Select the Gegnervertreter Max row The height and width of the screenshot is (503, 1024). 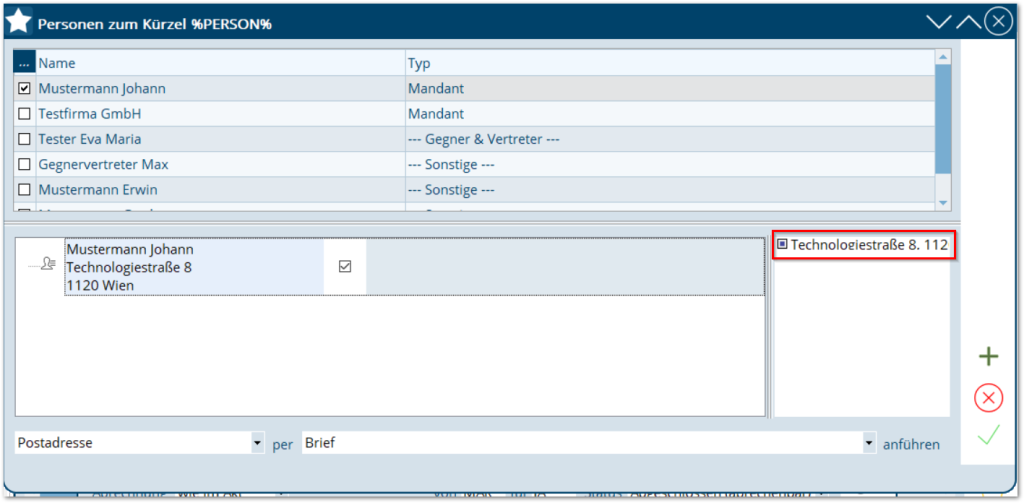(x=102, y=164)
